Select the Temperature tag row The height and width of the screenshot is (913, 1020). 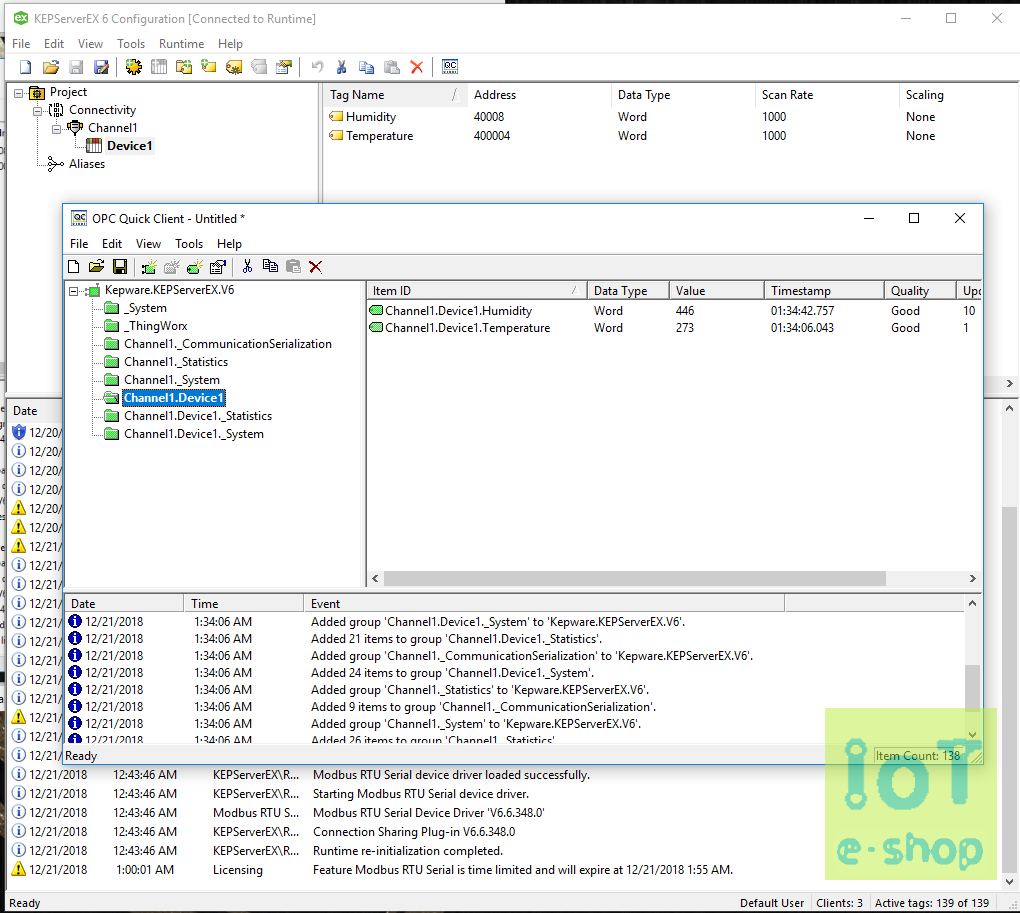(671, 136)
